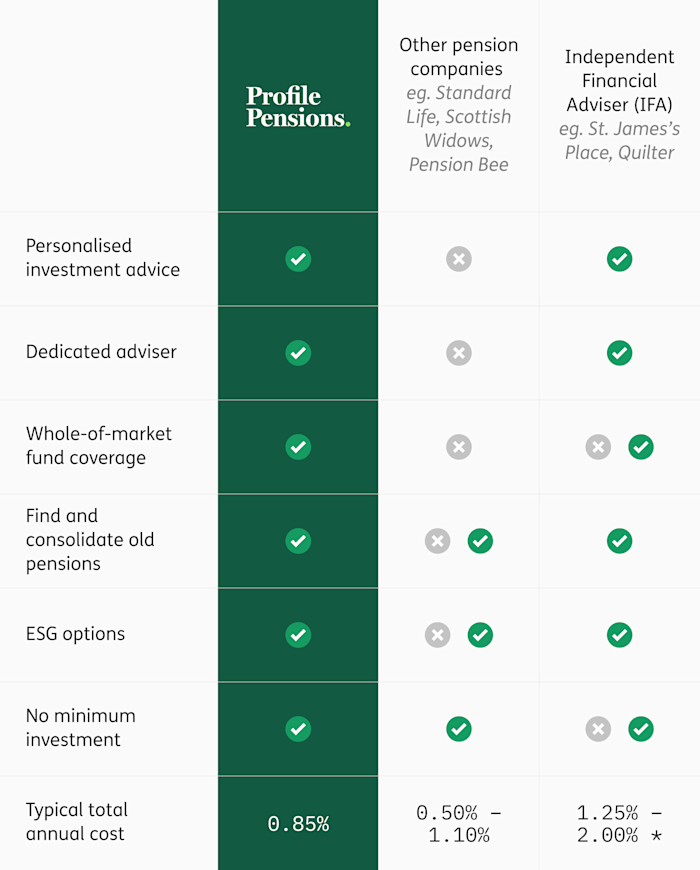Image resolution: width=700 pixels, height=870 pixels.
Task: Click Other companies checkmark for No minimum investment
Action: point(459,729)
